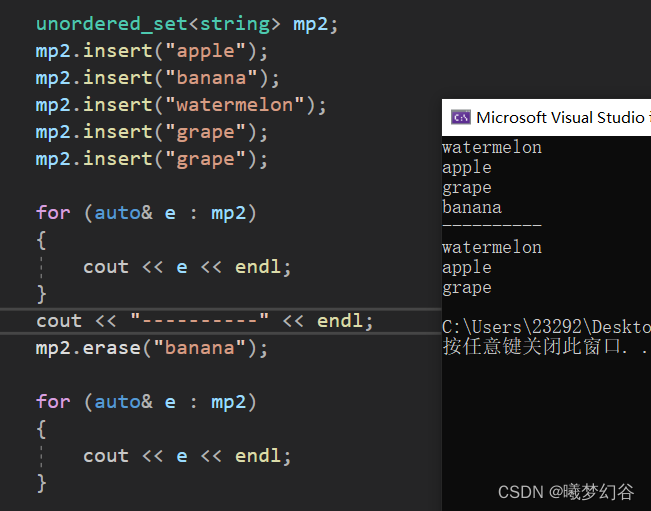This screenshot has width=651, height=511.
Task: Click the second mp2.insert("grape") line
Action: (152, 159)
